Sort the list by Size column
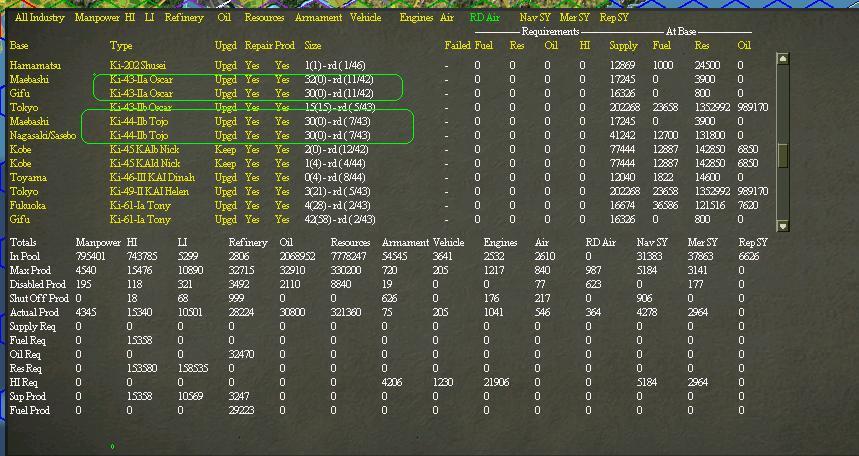859x456 pixels. (313, 45)
